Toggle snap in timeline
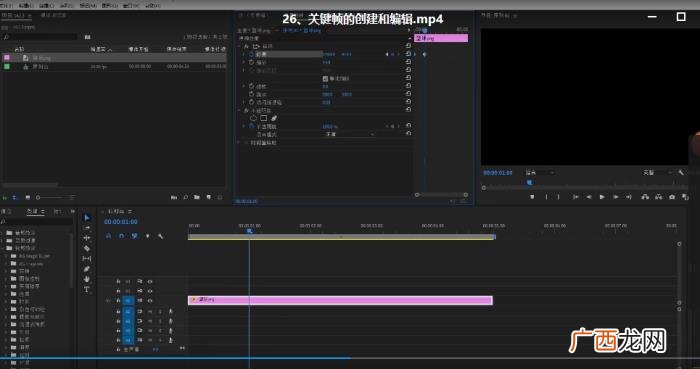Screen dimensions: 700x369 pos(121,236)
